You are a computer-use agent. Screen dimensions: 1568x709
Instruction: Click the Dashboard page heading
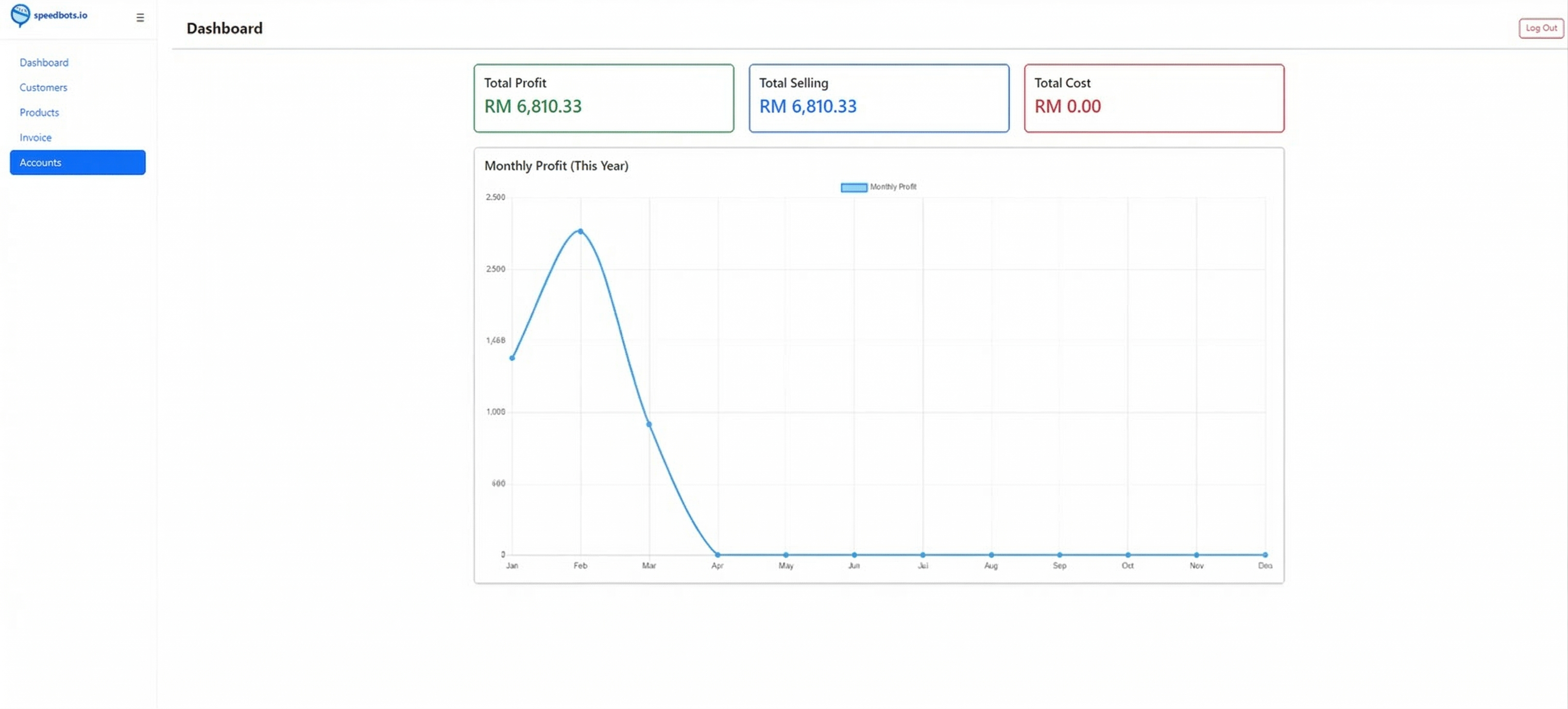[224, 28]
